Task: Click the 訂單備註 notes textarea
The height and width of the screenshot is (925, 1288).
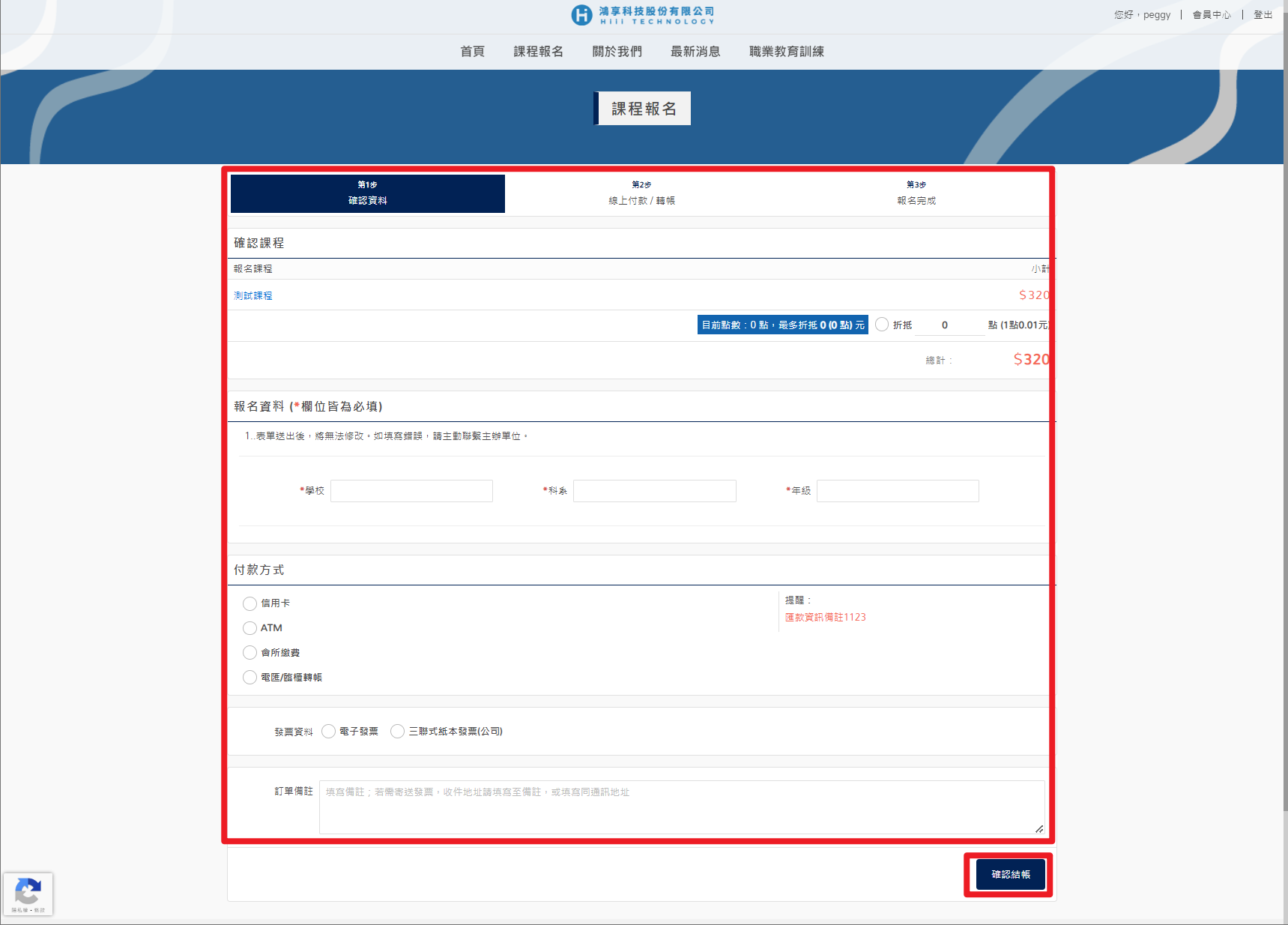Action: click(681, 807)
